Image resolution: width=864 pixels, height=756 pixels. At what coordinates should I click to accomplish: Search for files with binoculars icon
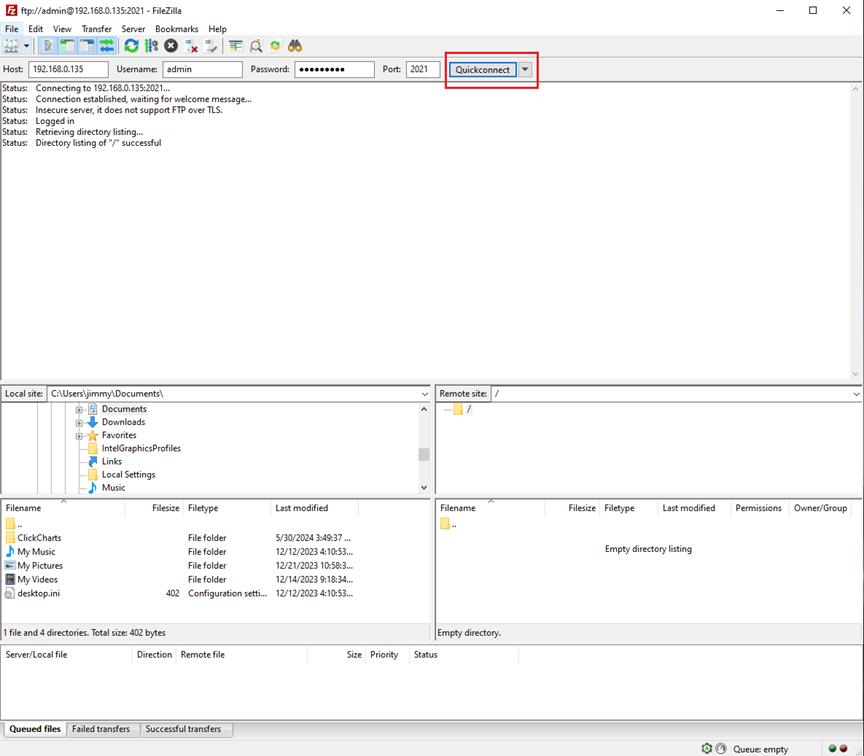(295, 46)
